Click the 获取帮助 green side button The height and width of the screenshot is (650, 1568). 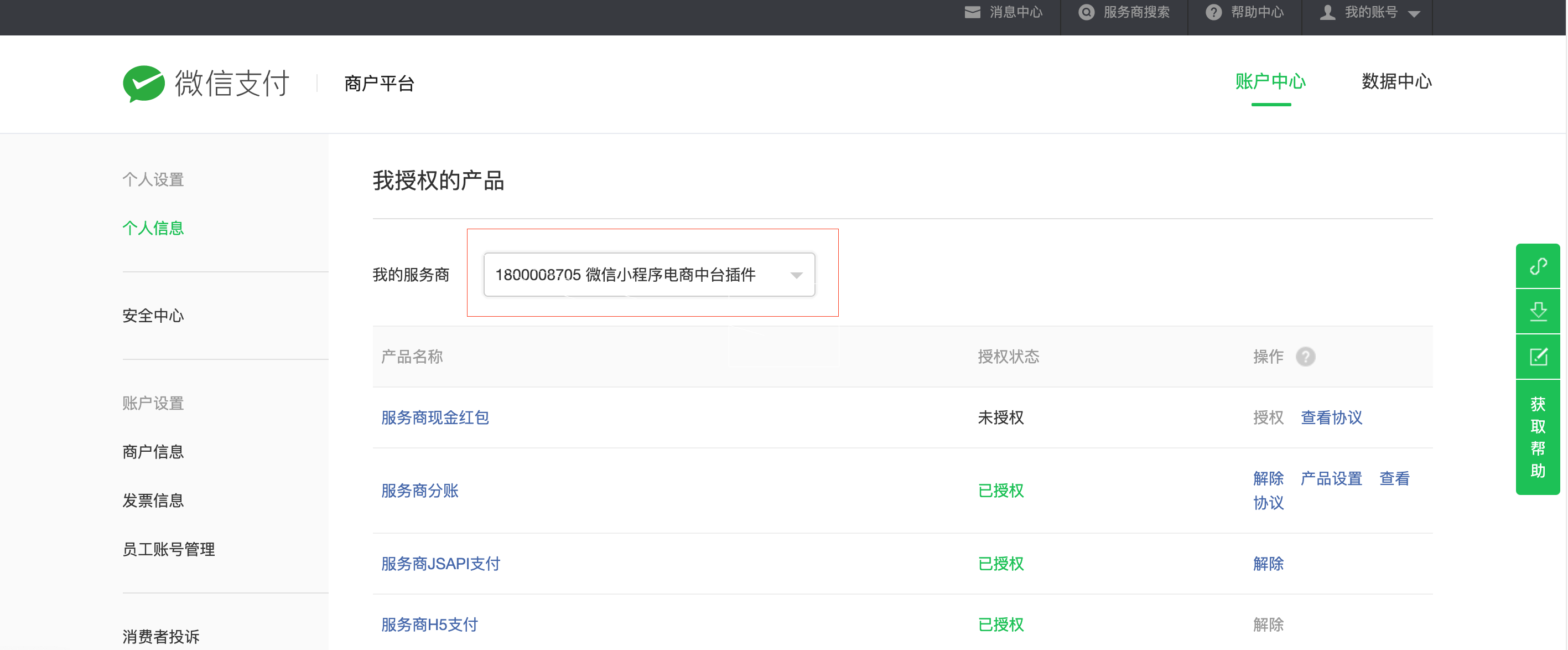point(1538,437)
